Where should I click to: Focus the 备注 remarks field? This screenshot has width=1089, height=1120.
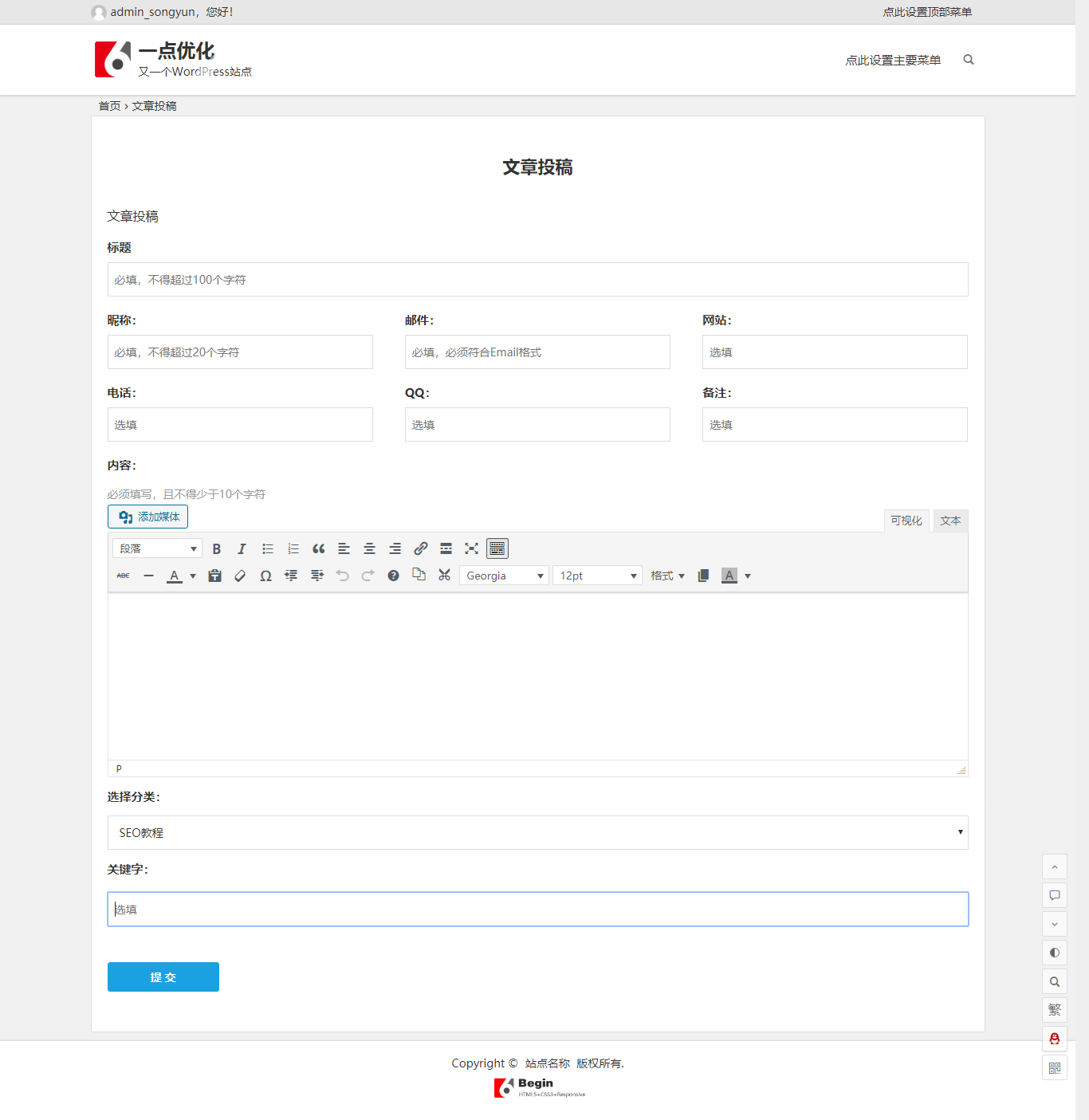(x=835, y=424)
